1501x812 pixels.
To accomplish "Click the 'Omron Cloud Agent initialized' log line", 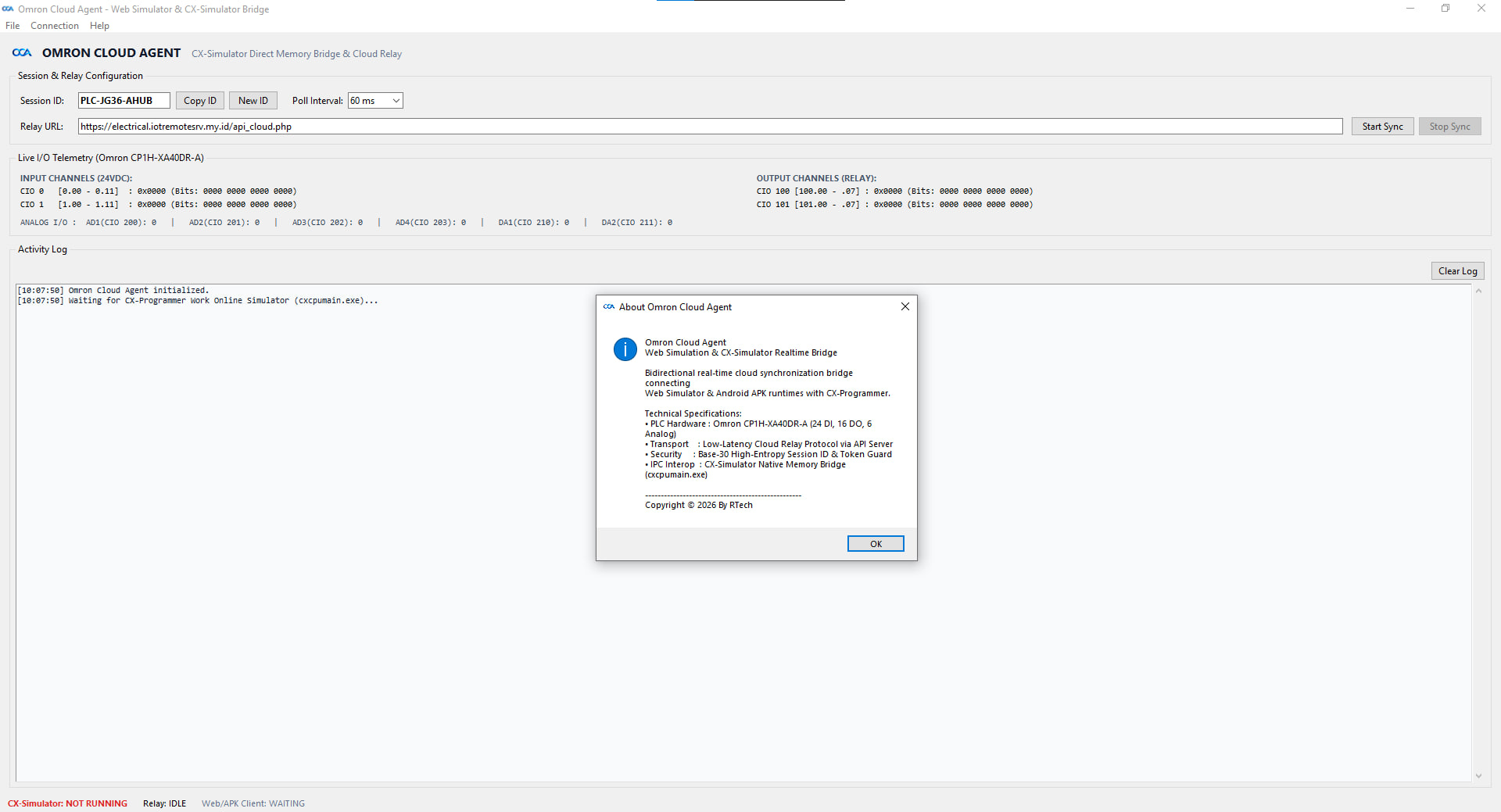I will [x=113, y=290].
